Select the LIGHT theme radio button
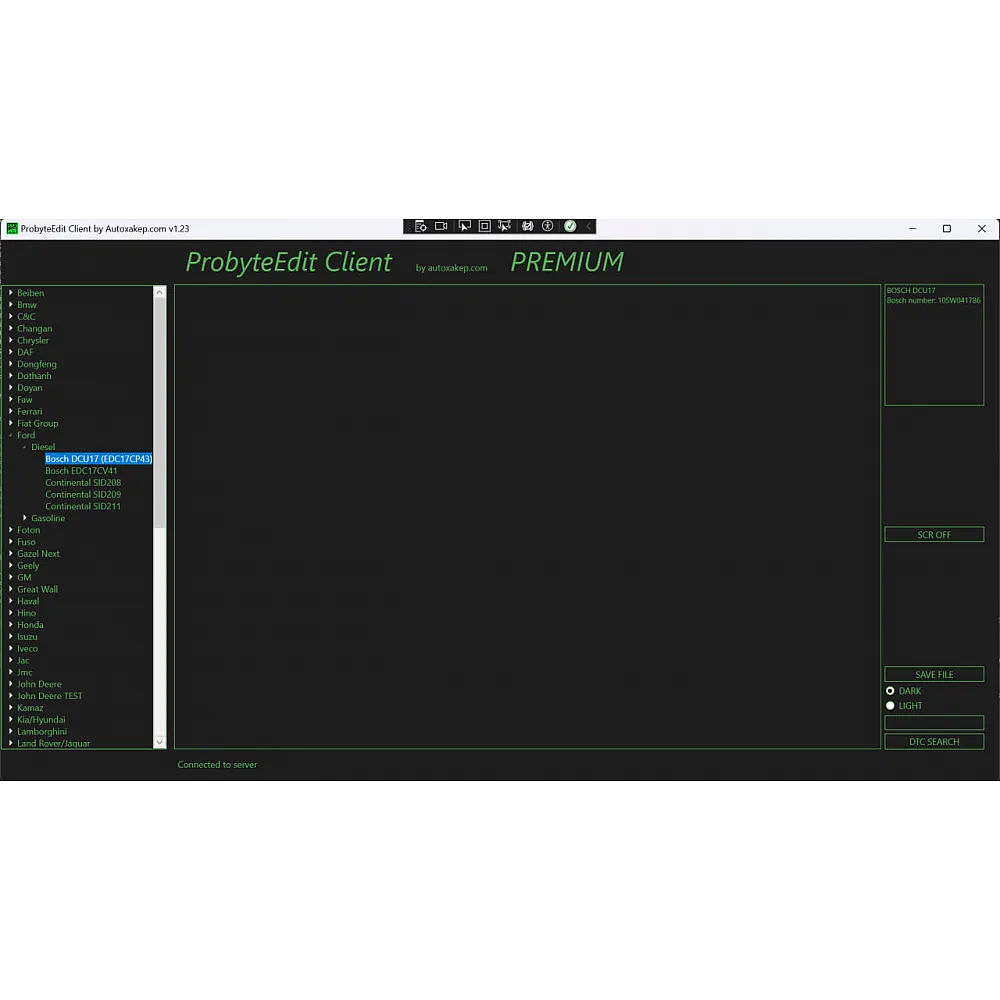 click(x=890, y=706)
